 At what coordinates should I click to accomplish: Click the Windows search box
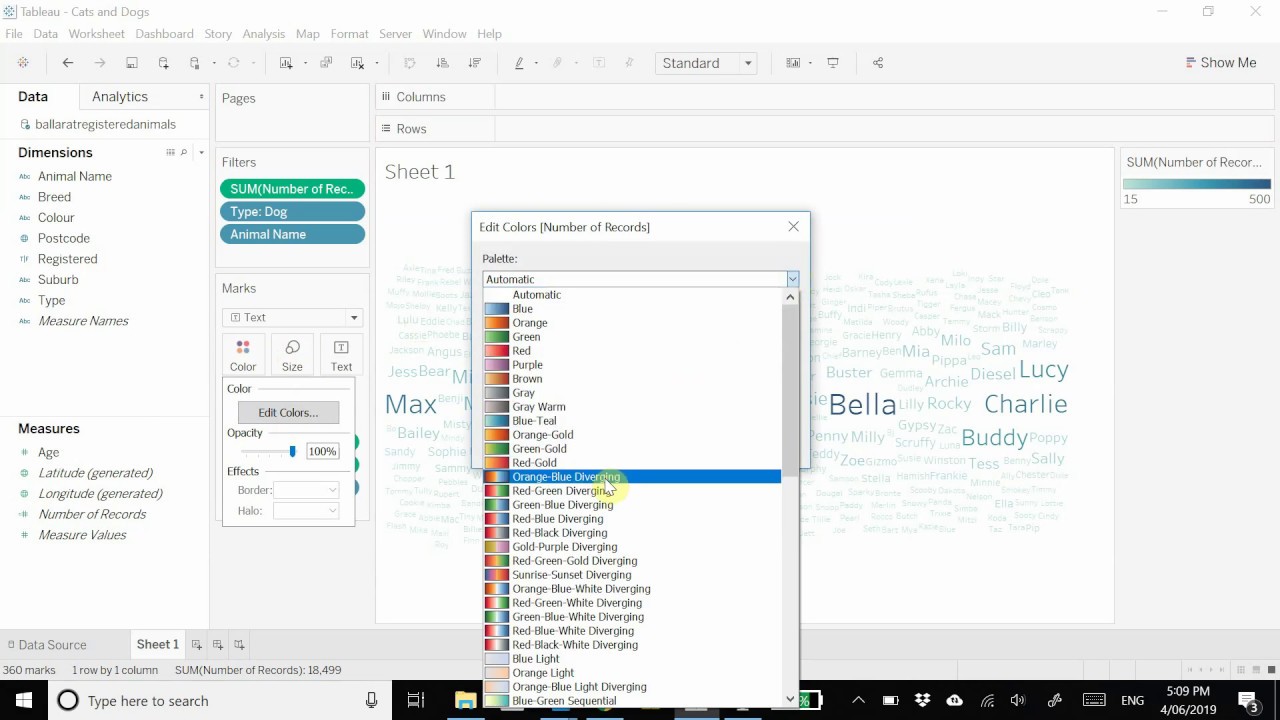pyautogui.click(x=220, y=700)
